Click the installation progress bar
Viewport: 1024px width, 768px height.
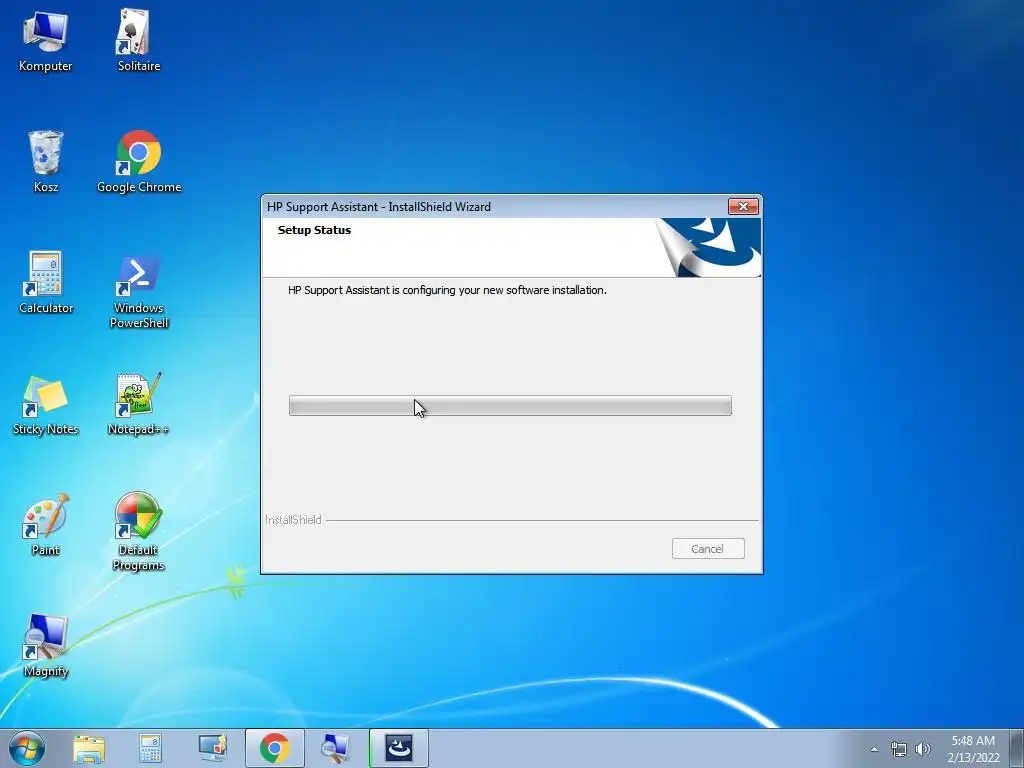pyautogui.click(x=510, y=406)
